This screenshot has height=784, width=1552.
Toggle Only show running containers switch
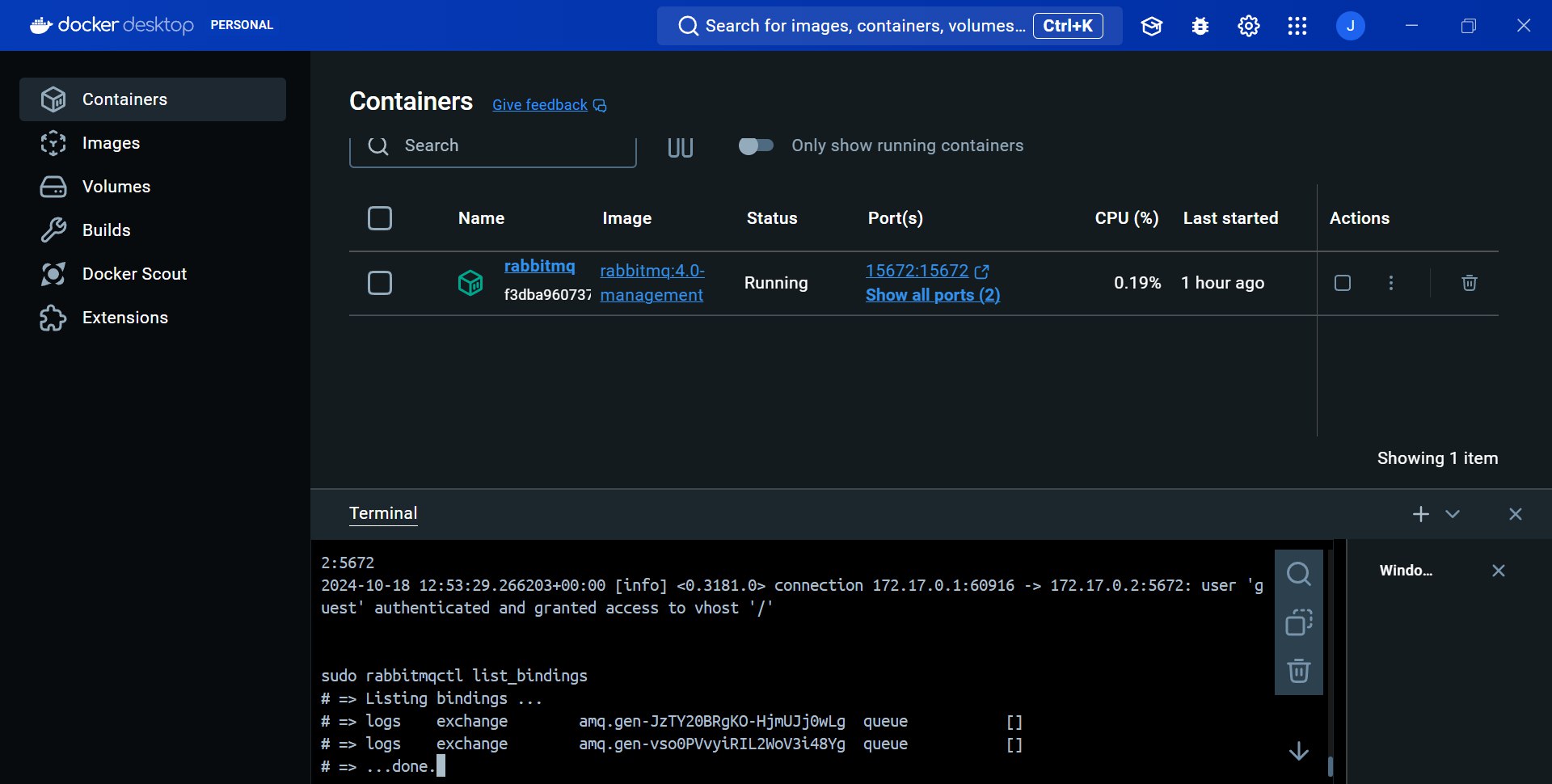click(756, 145)
